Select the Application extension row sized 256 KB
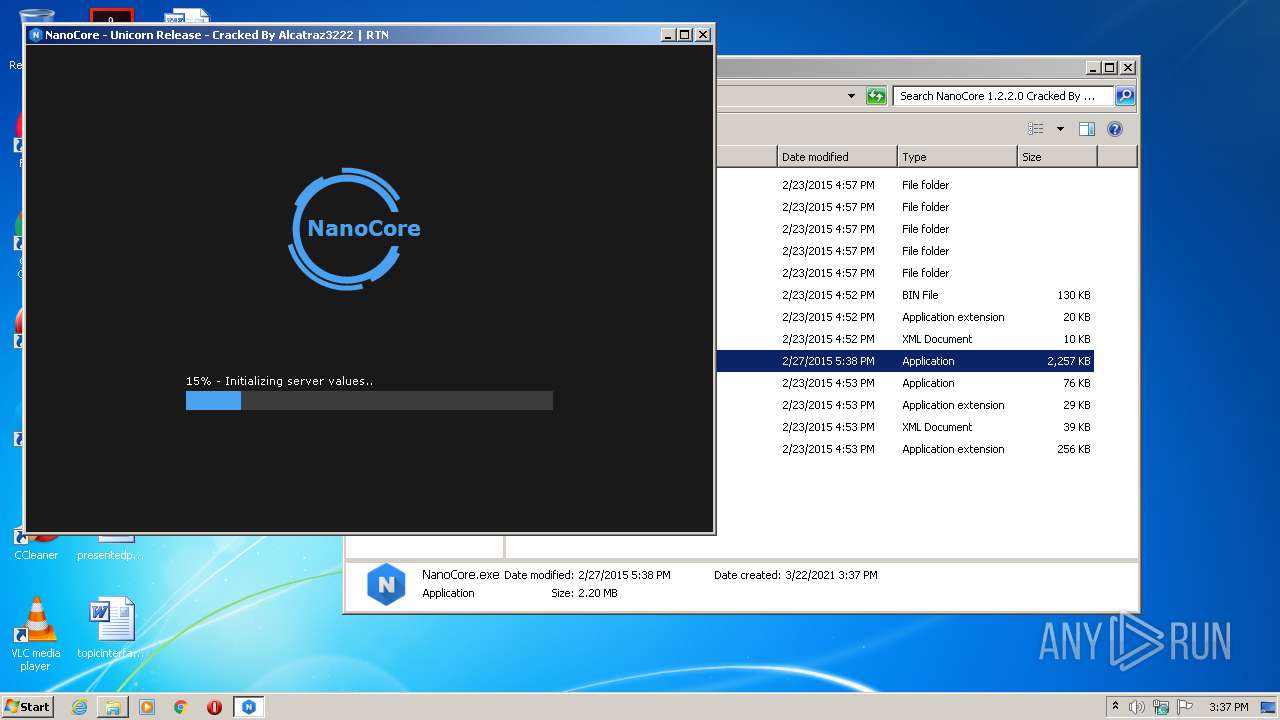This screenshot has height=720, width=1280. click(x=905, y=449)
